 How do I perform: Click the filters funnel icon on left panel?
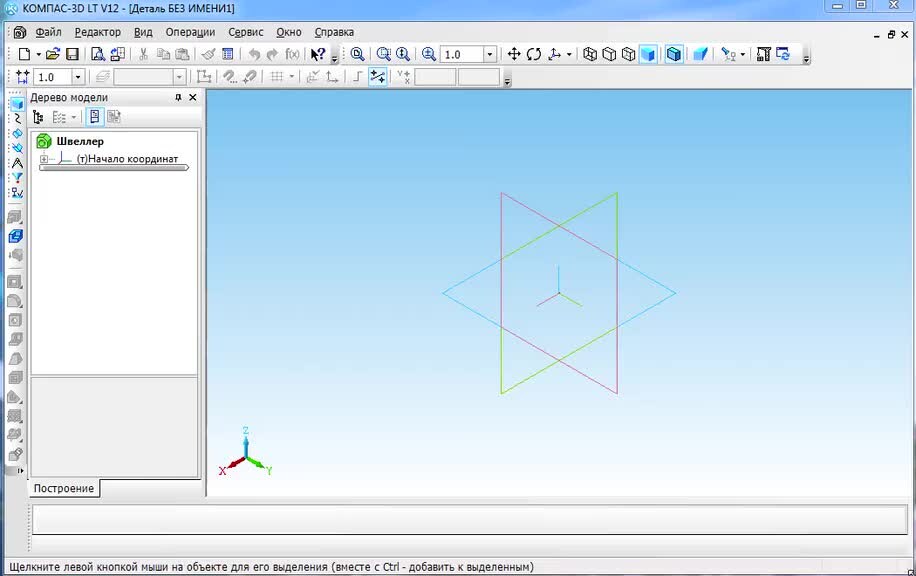click(17, 178)
